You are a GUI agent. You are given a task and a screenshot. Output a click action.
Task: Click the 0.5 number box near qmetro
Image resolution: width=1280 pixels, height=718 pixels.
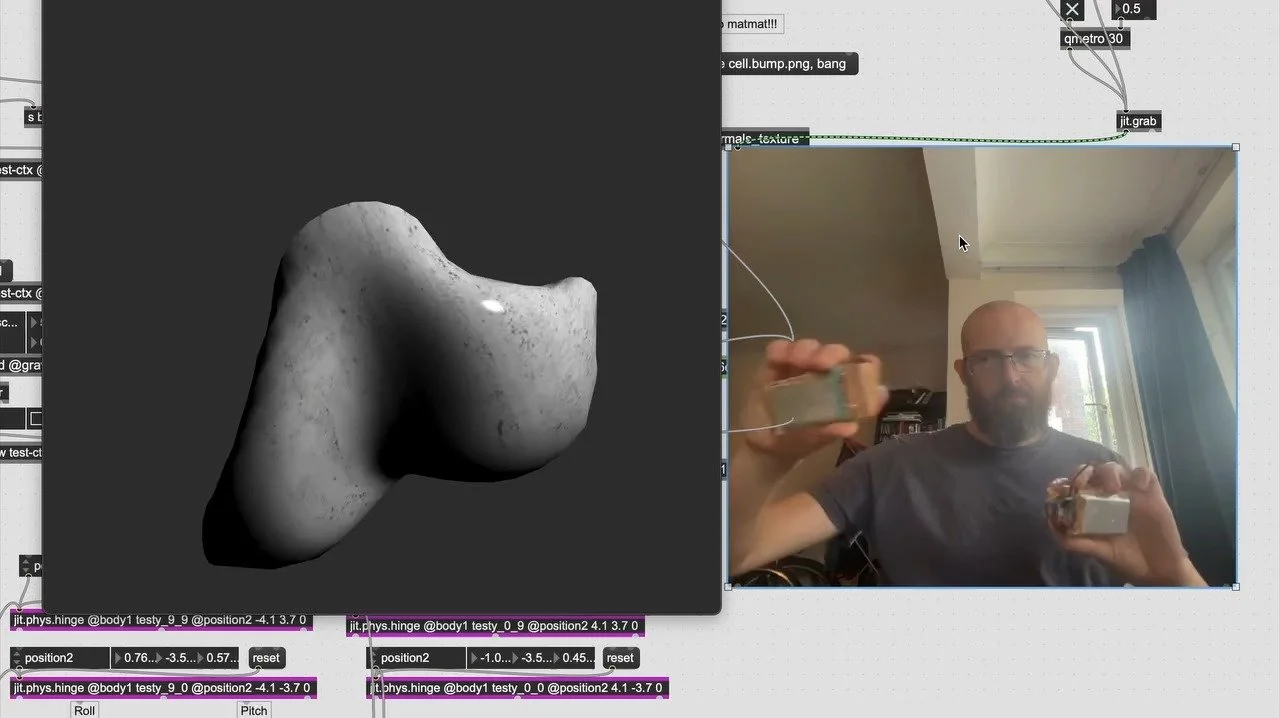click(1131, 9)
